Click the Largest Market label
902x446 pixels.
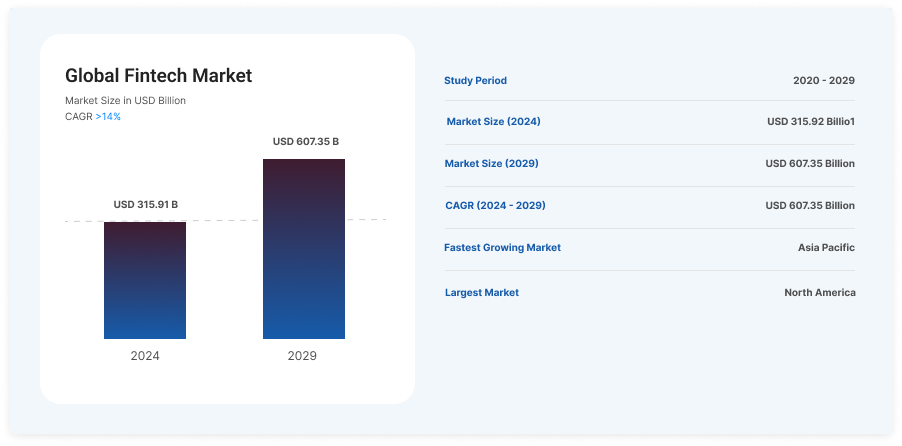pyautogui.click(x=482, y=293)
